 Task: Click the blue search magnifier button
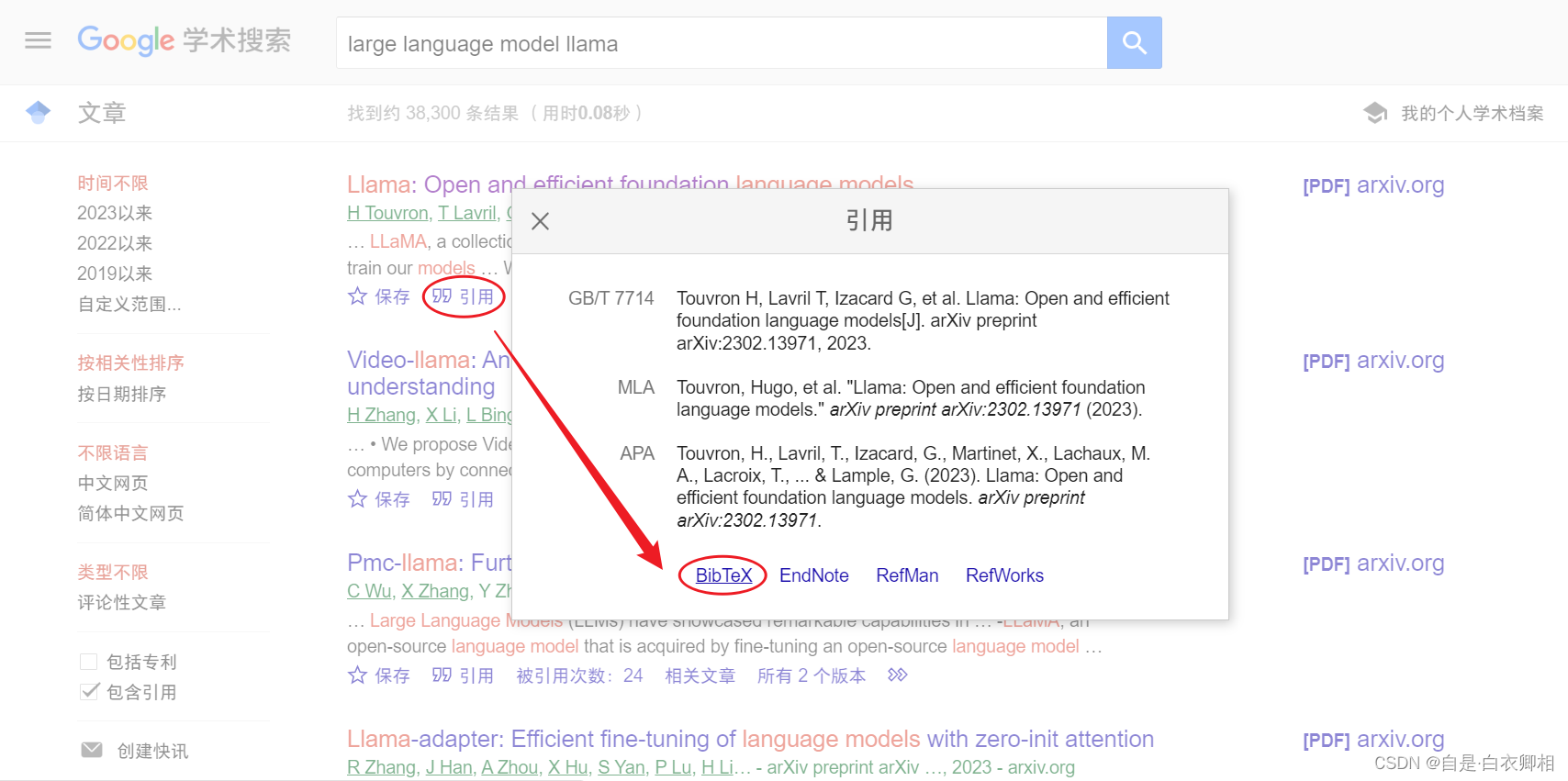[x=1134, y=42]
